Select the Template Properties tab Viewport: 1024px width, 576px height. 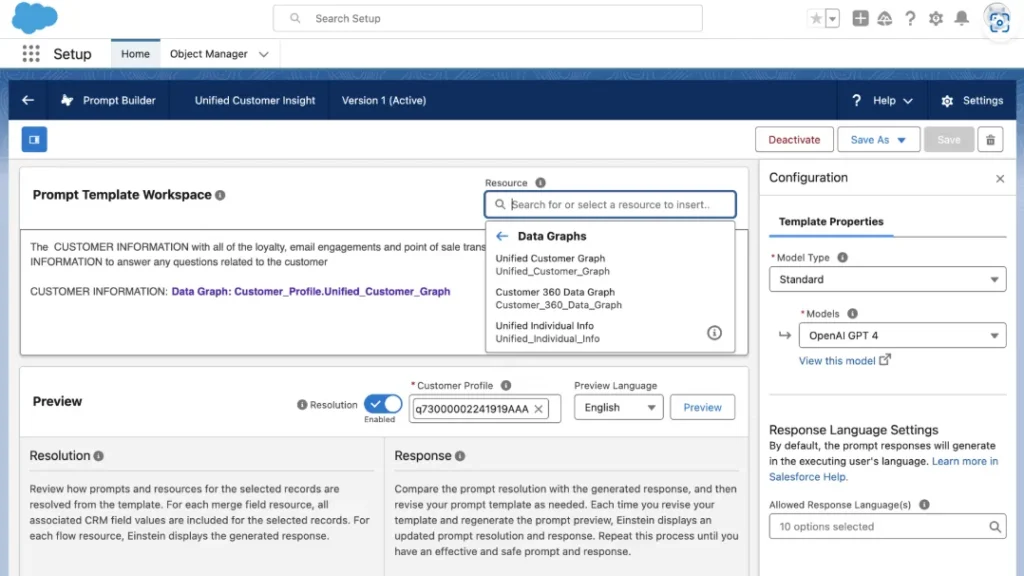(831, 222)
